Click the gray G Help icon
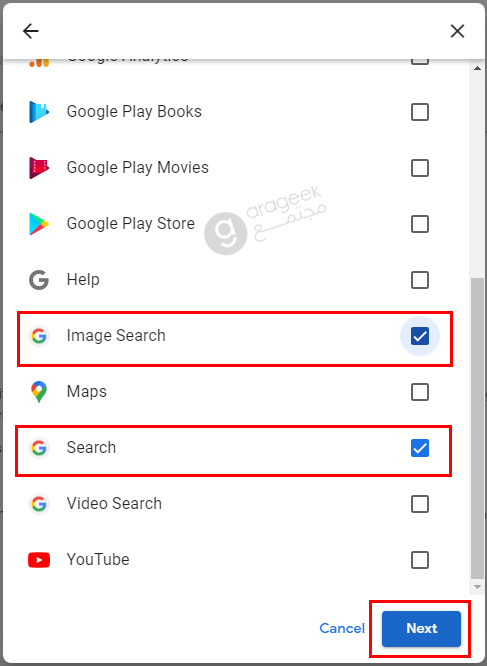The height and width of the screenshot is (666, 487). [39, 280]
